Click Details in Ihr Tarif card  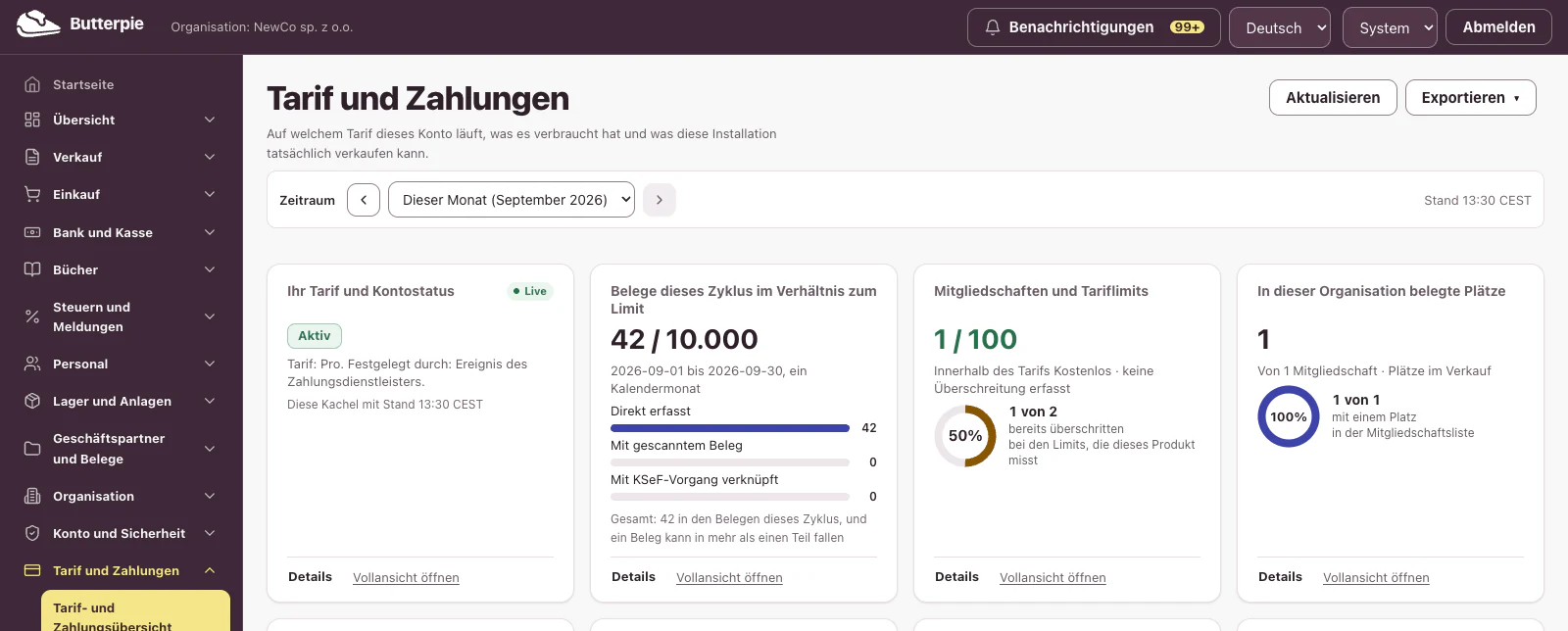tap(310, 577)
